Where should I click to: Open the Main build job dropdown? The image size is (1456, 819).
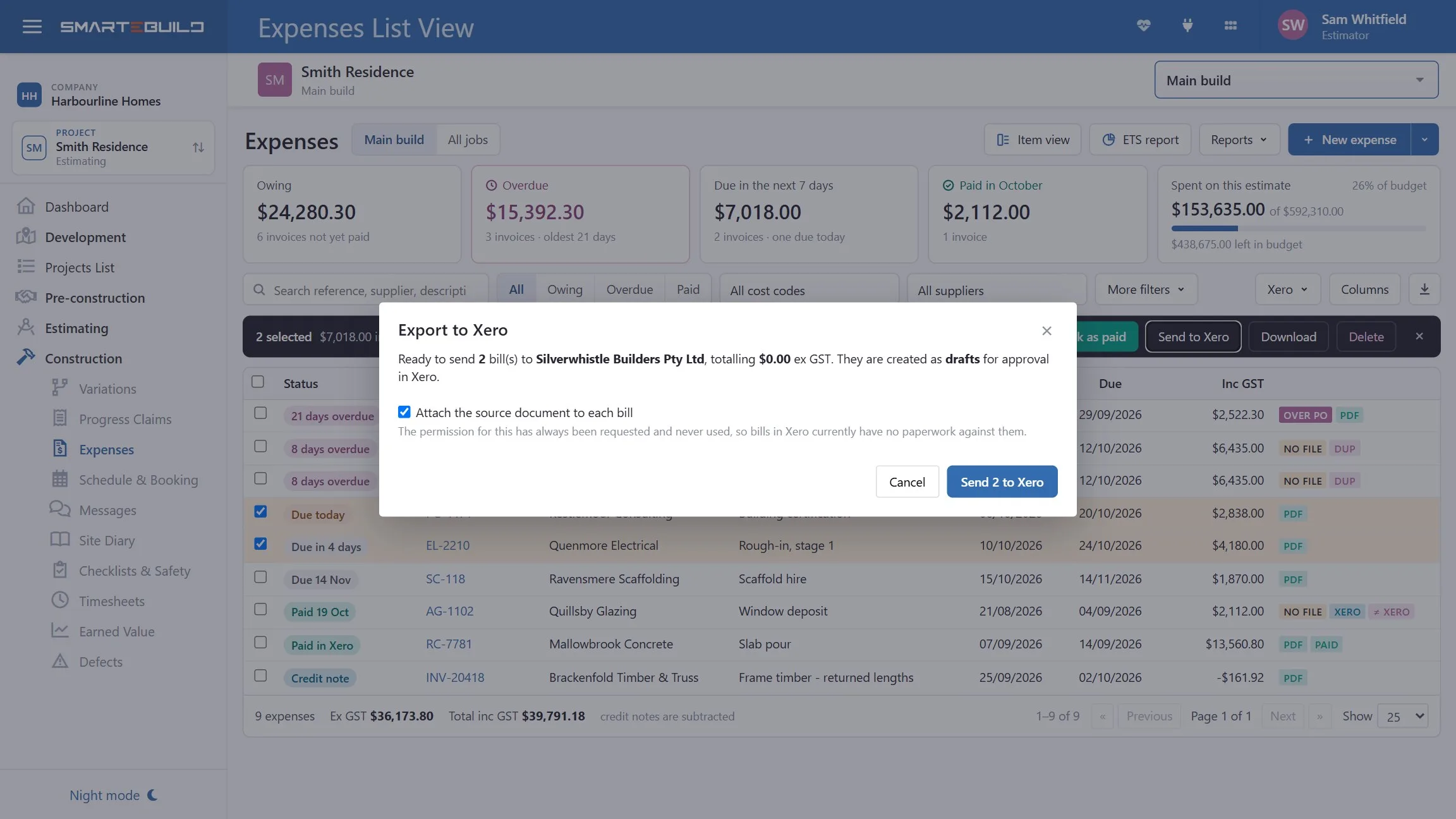[x=1296, y=80]
